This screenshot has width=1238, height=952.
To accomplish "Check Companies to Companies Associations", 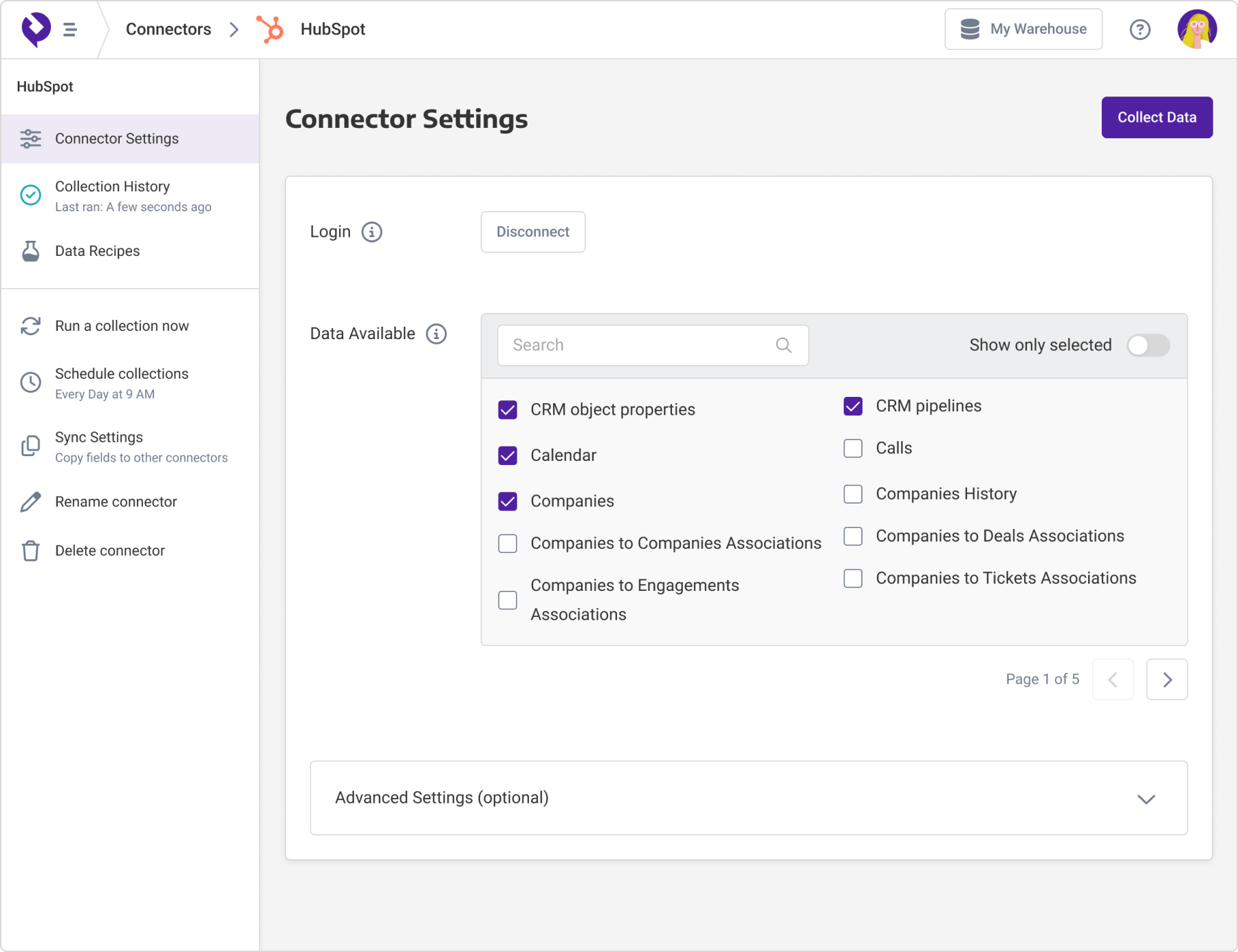I will tap(508, 543).
